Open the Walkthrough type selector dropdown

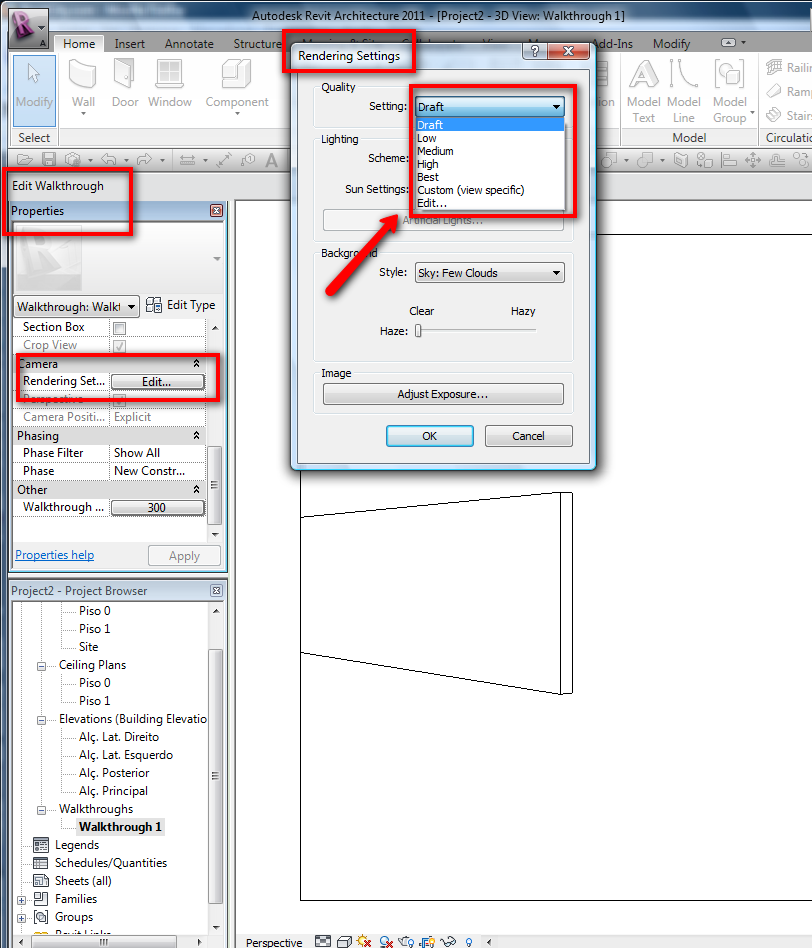pyautogui.click(x=77, y=307)
